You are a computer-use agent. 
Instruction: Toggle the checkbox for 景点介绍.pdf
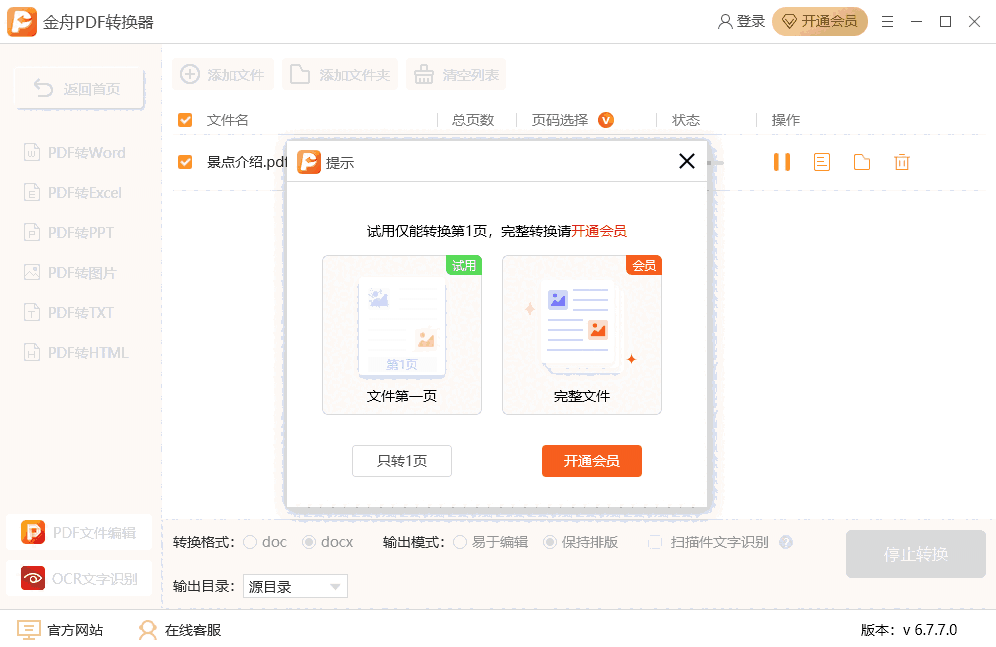[x=185, y=162]
